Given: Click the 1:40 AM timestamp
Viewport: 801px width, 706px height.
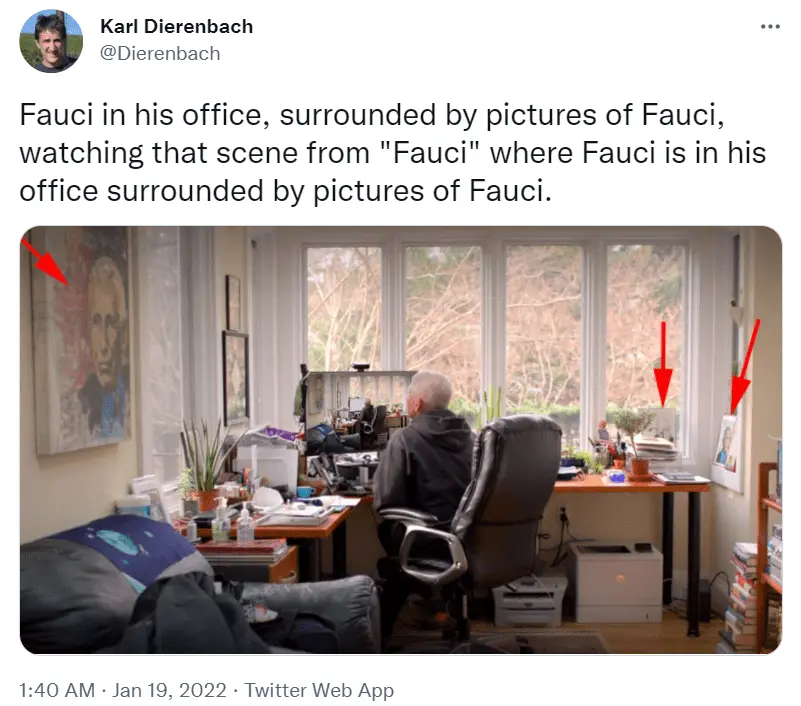Looking at the screenshot, I should coord(57,690).
